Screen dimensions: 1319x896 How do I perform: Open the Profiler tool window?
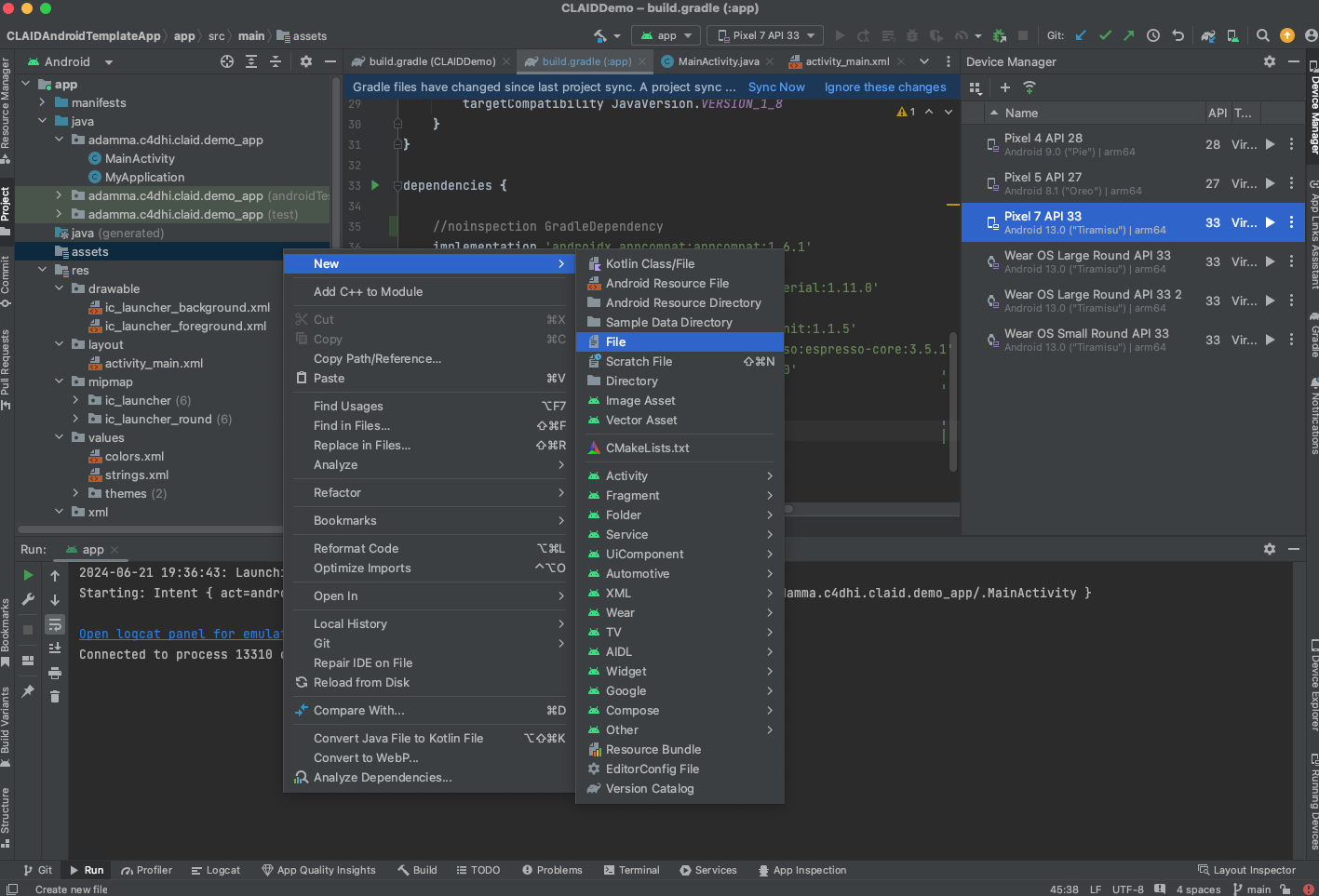point(146,870)
